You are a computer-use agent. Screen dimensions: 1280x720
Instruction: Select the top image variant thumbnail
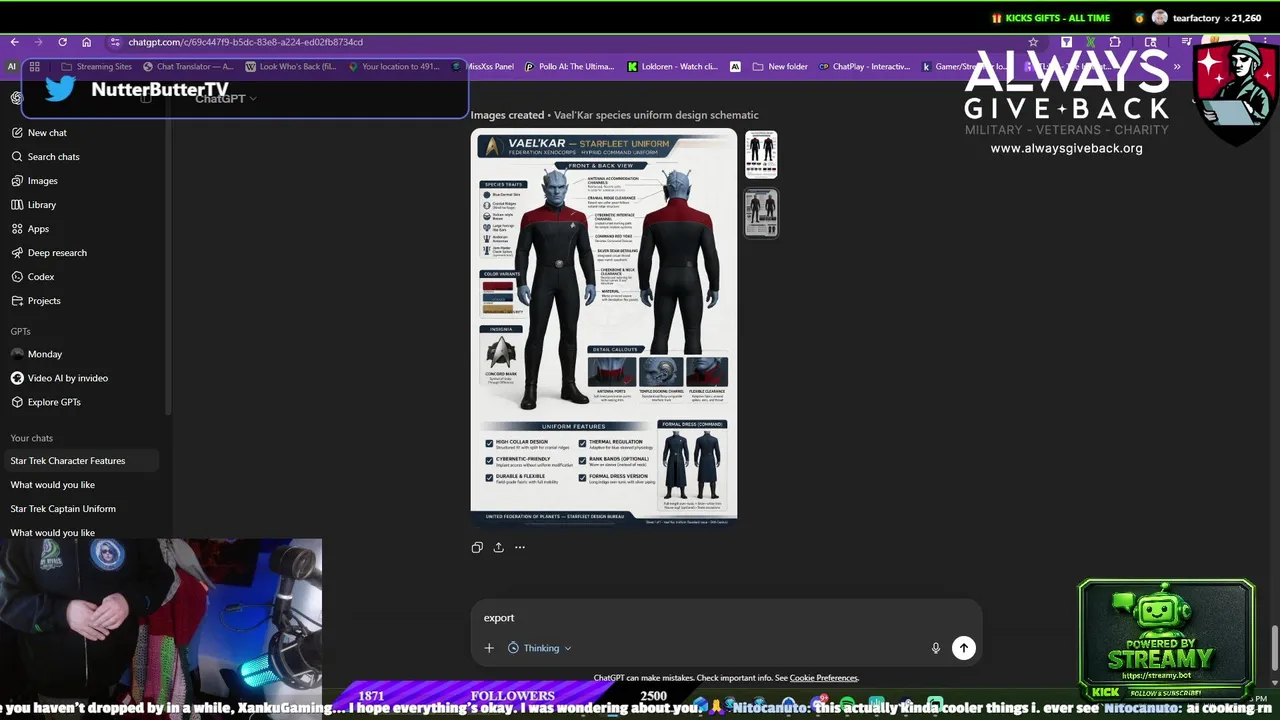761,154
